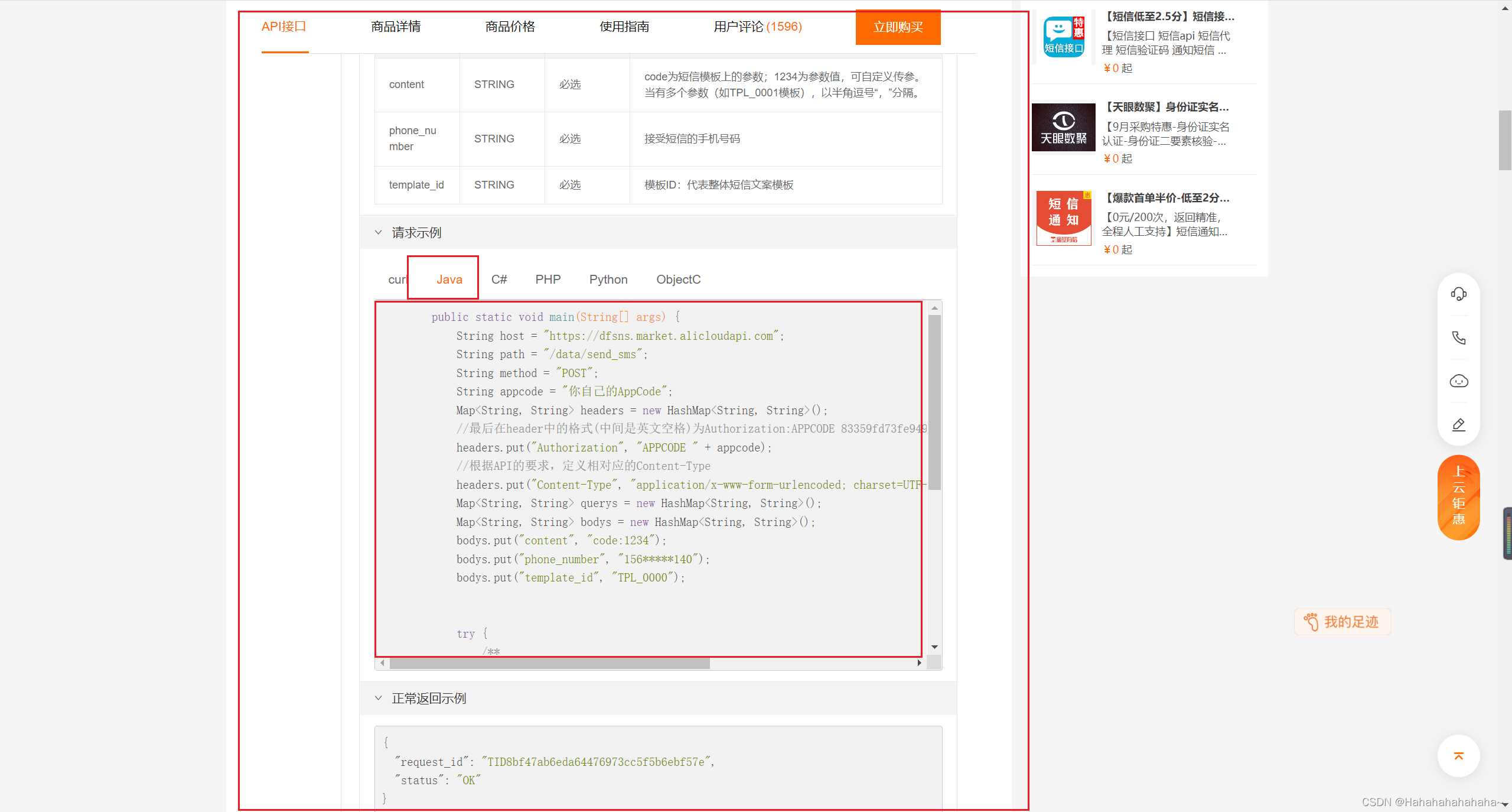Click the 立即购买 button
This screenshot has height=812, width=1512.
[x=898, y=27]
